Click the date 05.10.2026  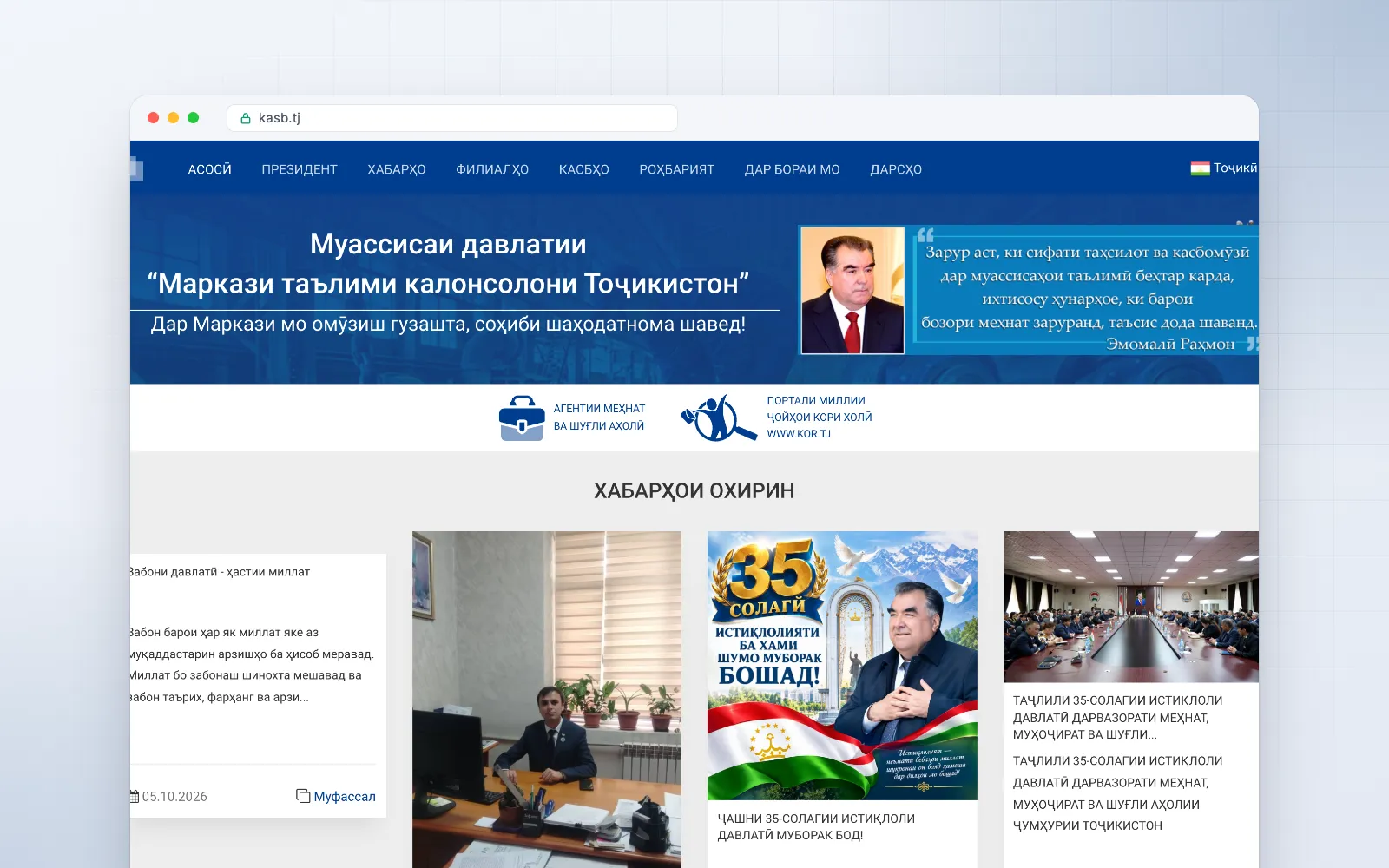(174, 796)
